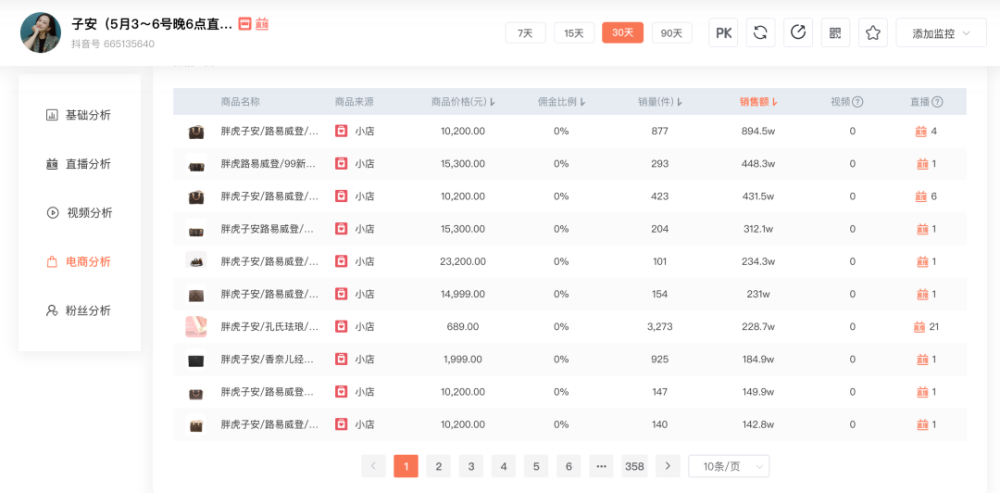This screenshot has width=1000, height=493.
Task: Click the 商品名称 column header
Action: (x=240, y=101)
